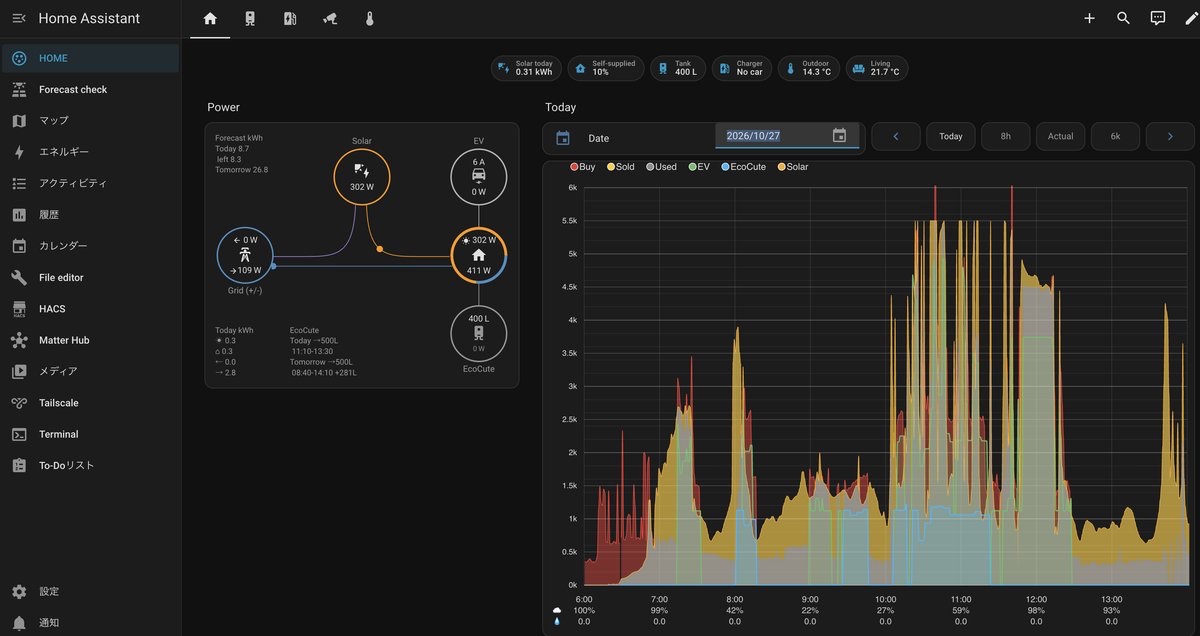Click the Charger No car chip
The width and height of the screenshot is (1200, 636).
point(741,68)
